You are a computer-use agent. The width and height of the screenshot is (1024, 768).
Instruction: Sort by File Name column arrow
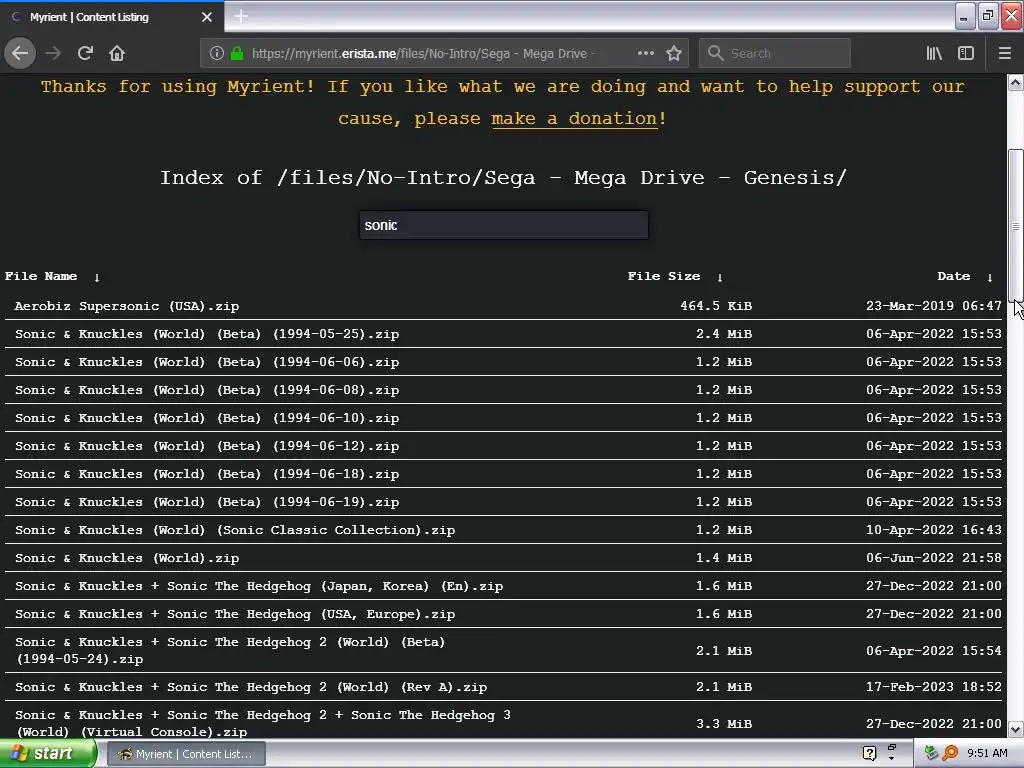point(97,278)
